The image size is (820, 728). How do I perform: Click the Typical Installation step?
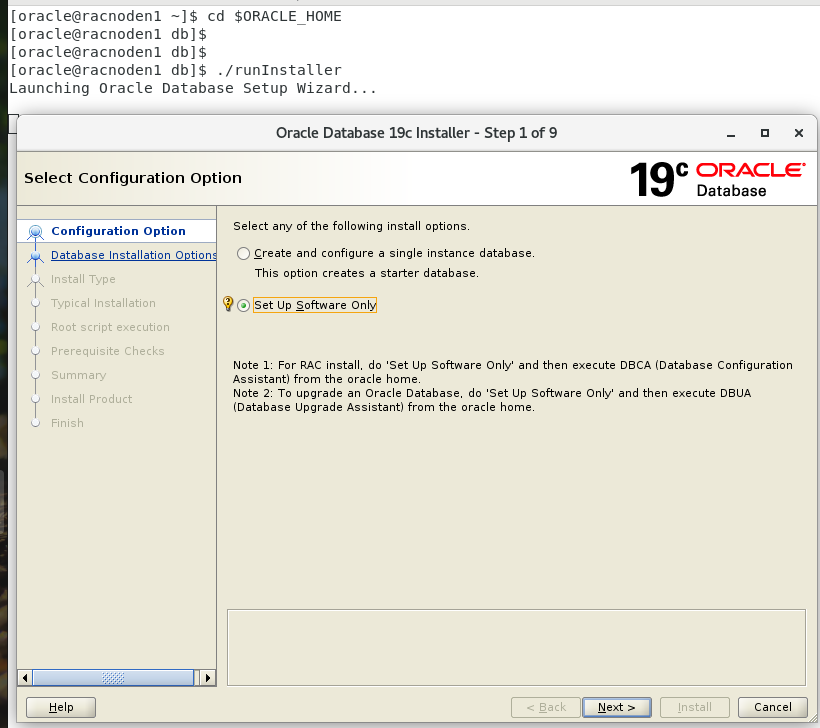[x=103, y=303]
